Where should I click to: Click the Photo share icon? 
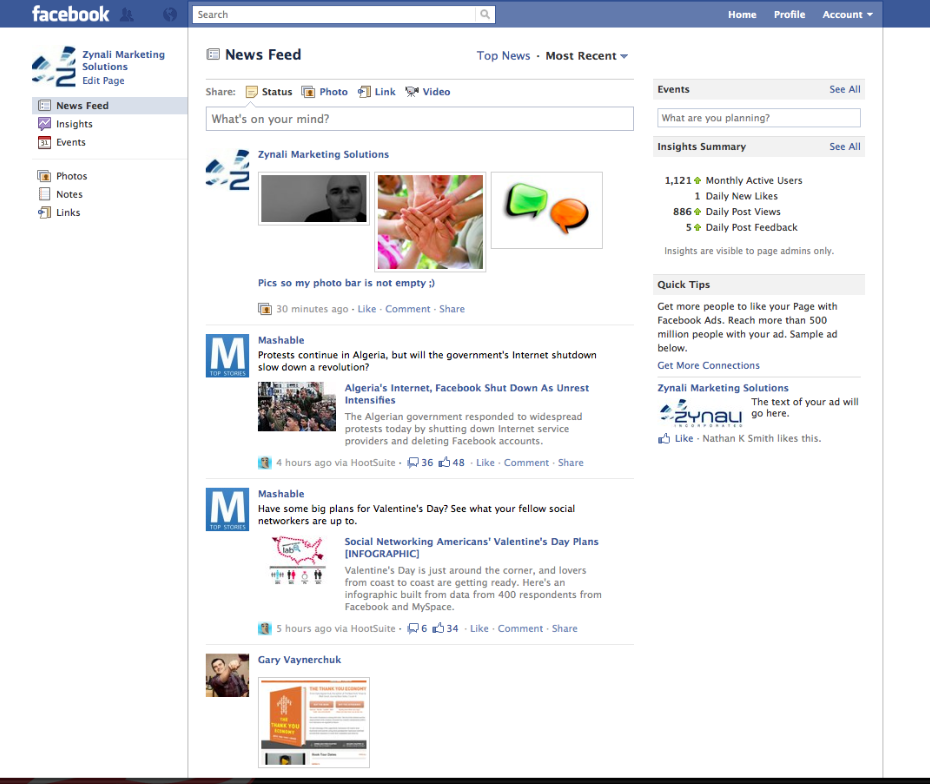tap(308, 92)
